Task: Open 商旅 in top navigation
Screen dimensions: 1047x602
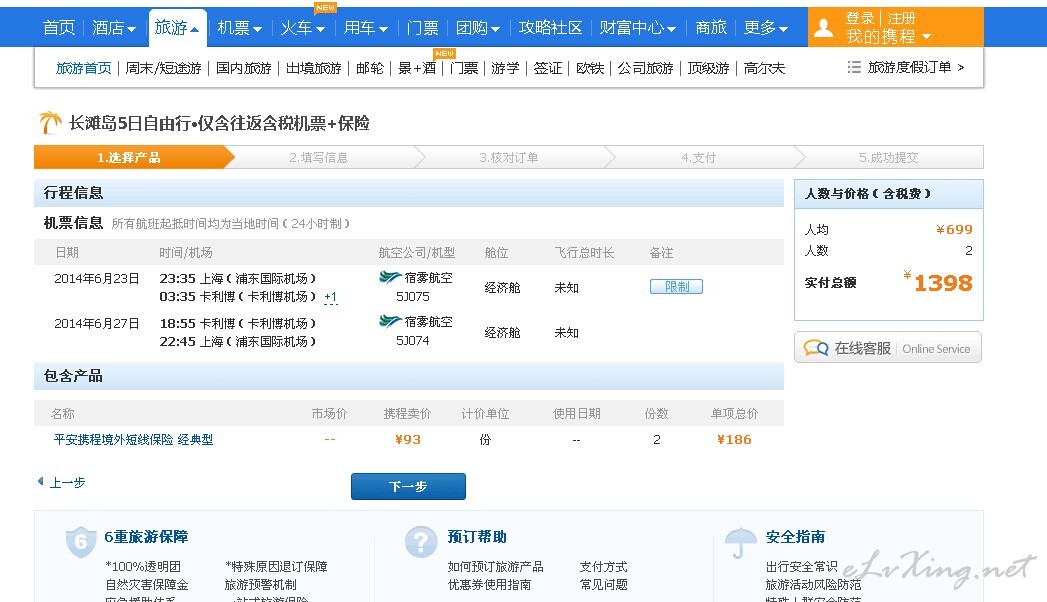Action: (710, 27)
